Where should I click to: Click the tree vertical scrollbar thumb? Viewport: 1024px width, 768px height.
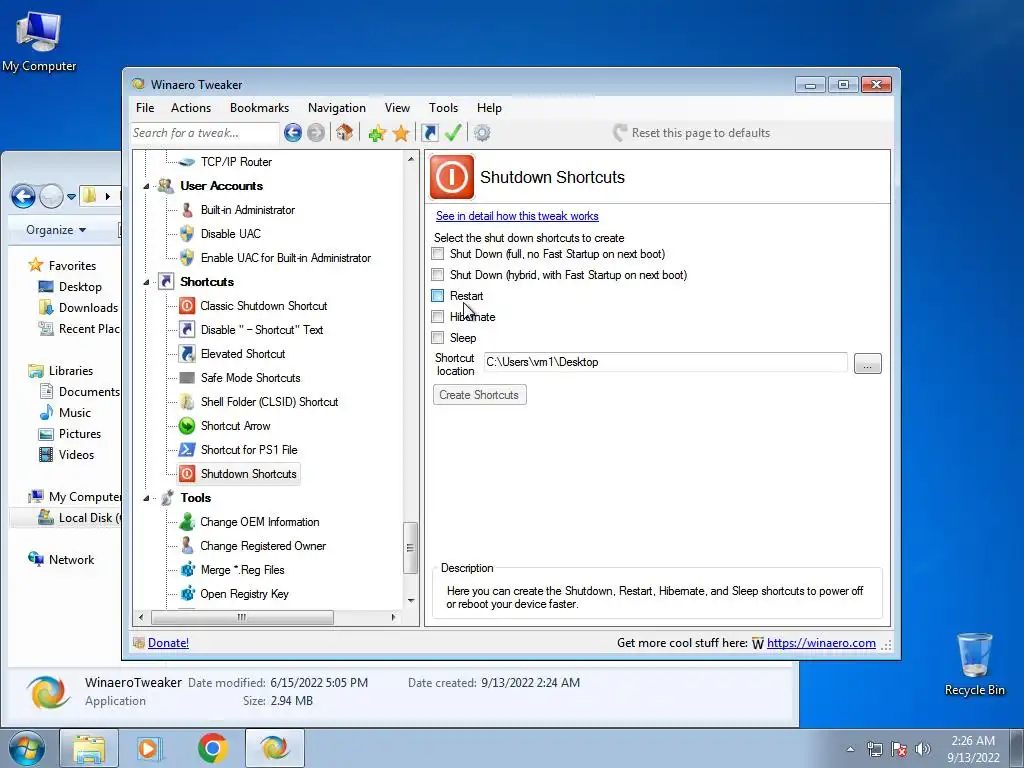pyautogui.click(x=410, y=547)
